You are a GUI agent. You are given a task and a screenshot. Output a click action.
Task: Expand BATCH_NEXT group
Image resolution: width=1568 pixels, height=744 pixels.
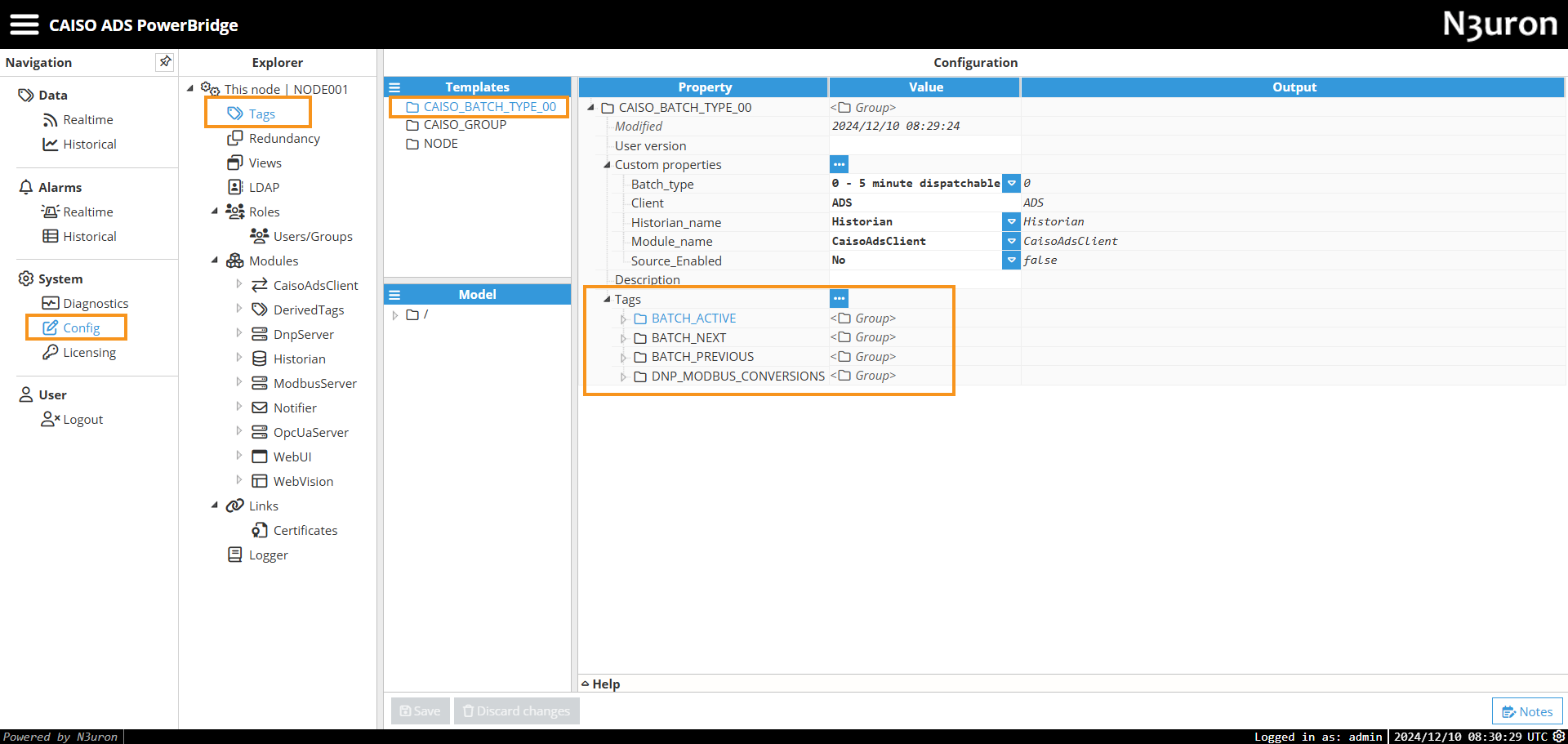coord(623,338)
